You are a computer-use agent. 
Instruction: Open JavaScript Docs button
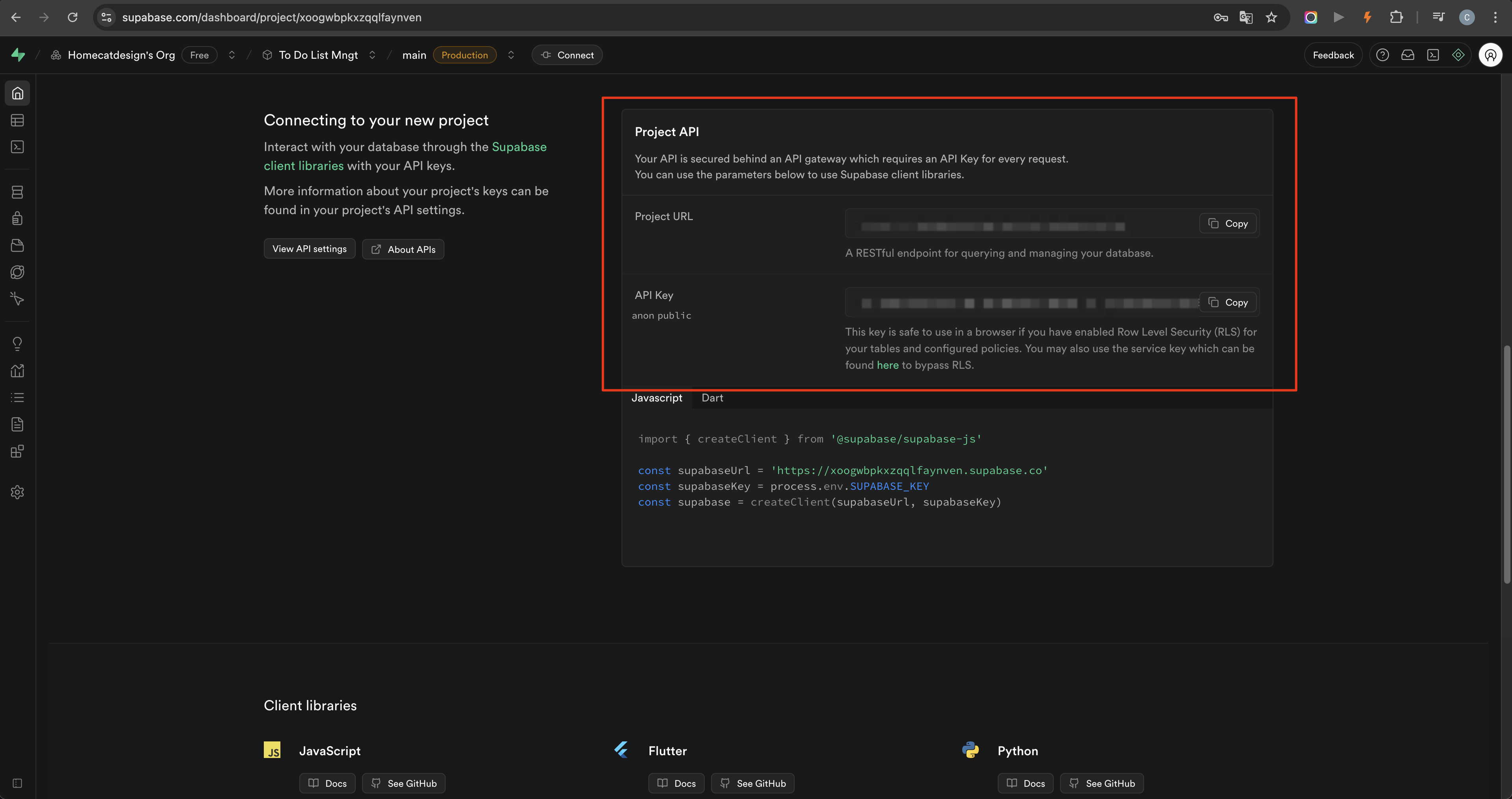coord(328,783)
